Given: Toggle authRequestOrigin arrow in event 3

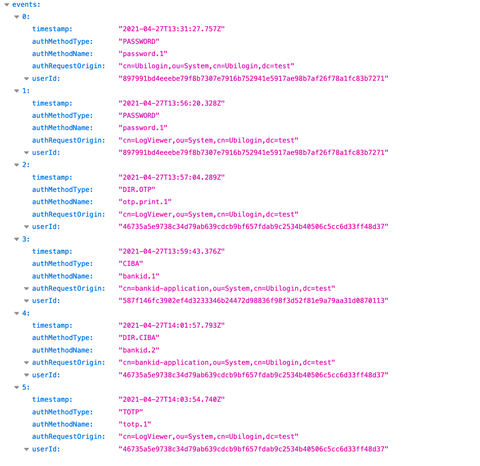Looking at the screenshot, I should click(27, 288).
